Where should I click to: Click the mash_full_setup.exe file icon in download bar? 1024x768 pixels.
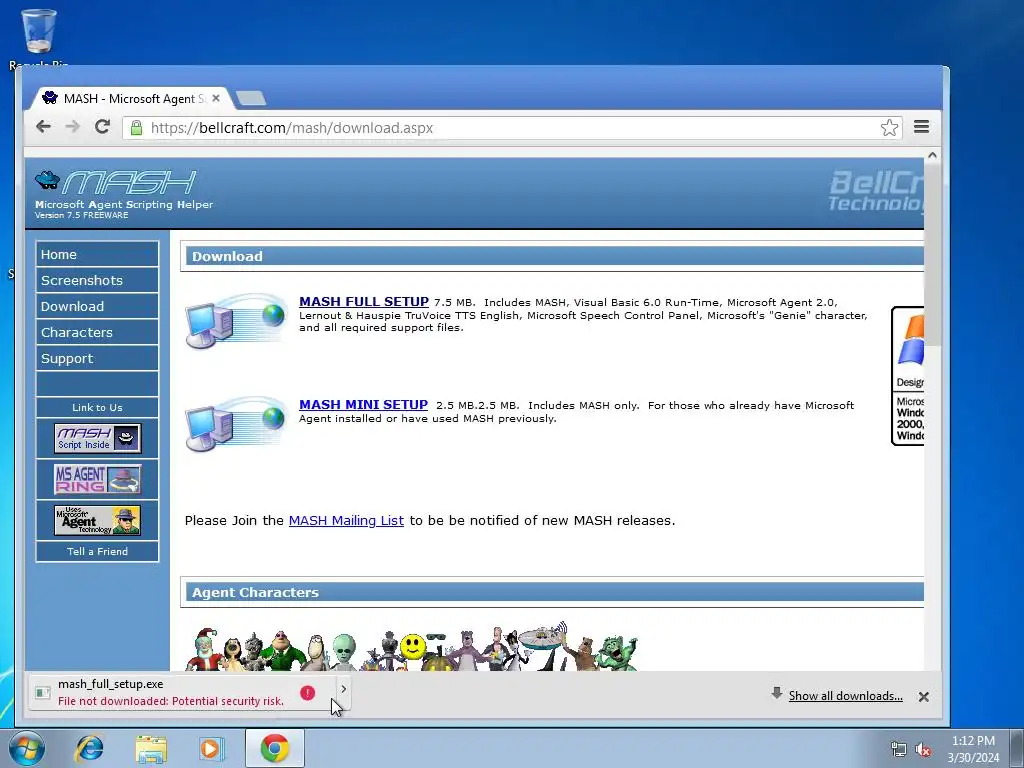[42, 692]
